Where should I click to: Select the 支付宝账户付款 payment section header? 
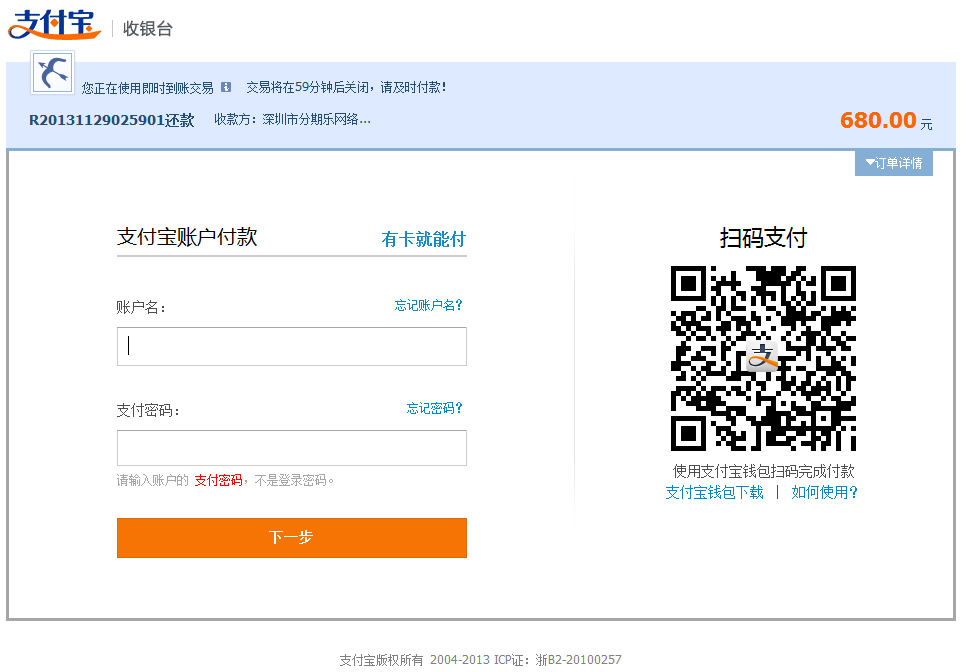click(185, 238)
